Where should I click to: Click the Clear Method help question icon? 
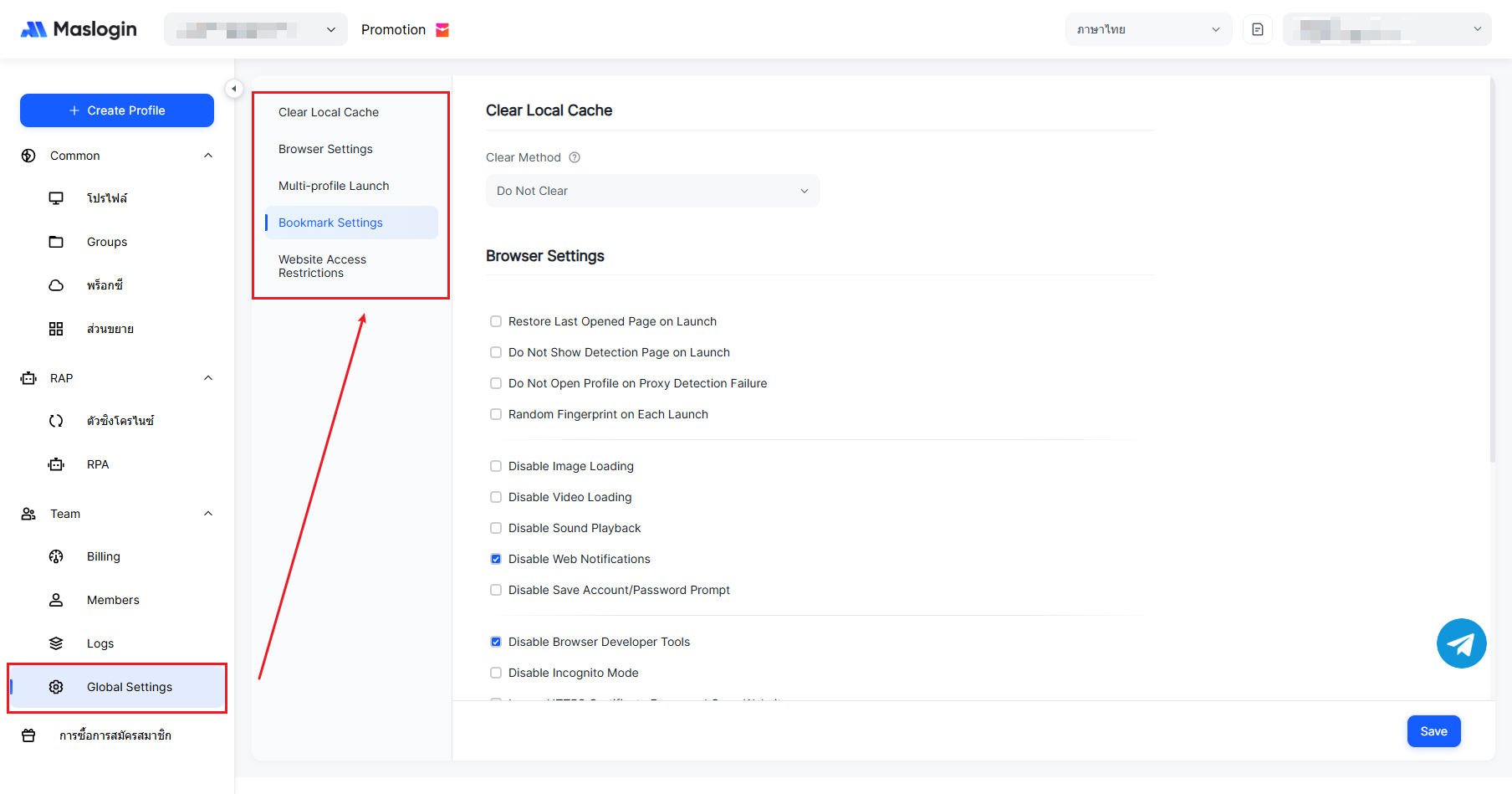click(x=575, y=157)
